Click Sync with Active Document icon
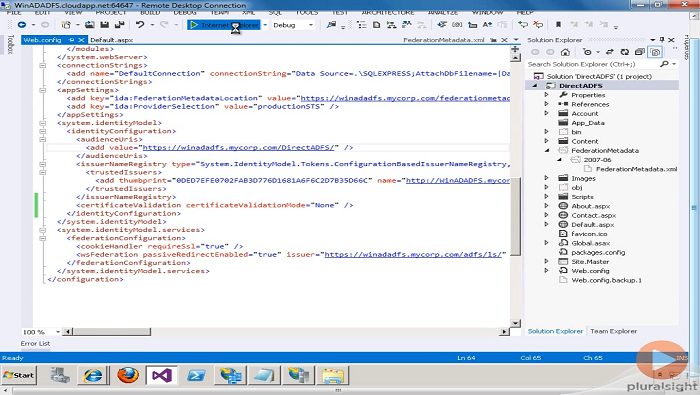Viewport: 700px width, 395px height. (x=610, y=52)
